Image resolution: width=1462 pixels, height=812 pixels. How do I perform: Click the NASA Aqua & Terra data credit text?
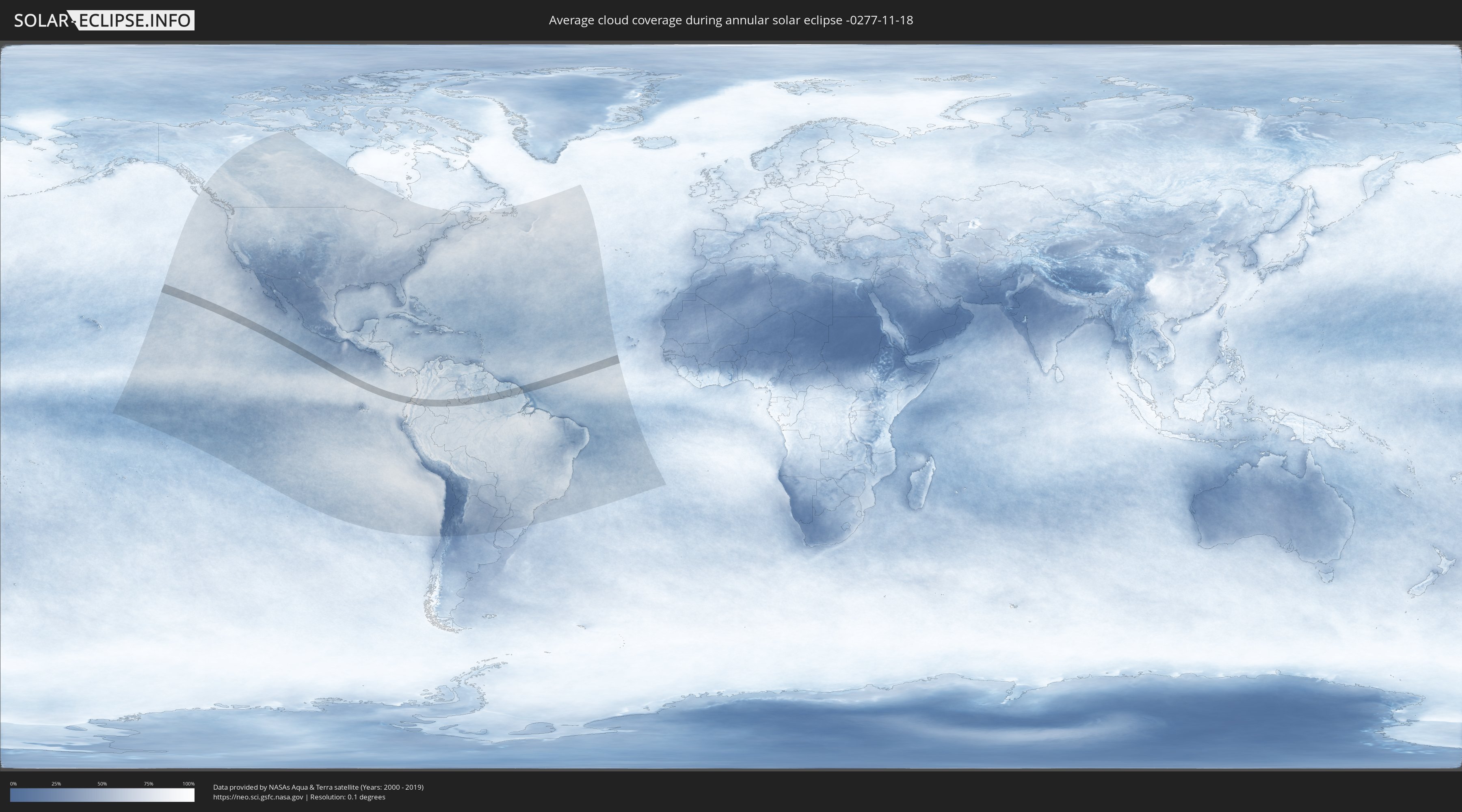click(x=318, y=787)
